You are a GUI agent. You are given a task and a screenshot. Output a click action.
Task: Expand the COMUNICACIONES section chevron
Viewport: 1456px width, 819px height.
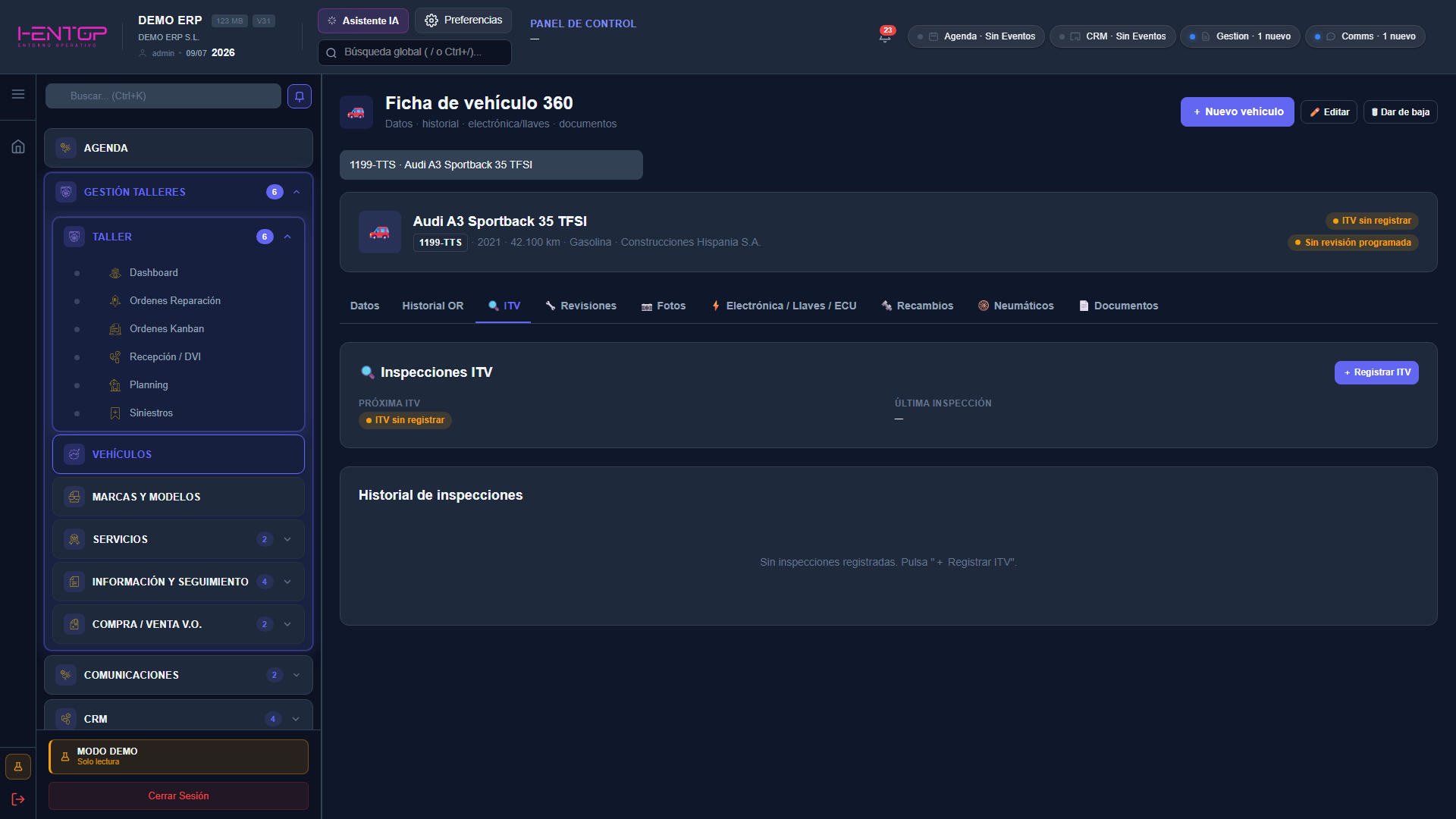click(297, 675)
